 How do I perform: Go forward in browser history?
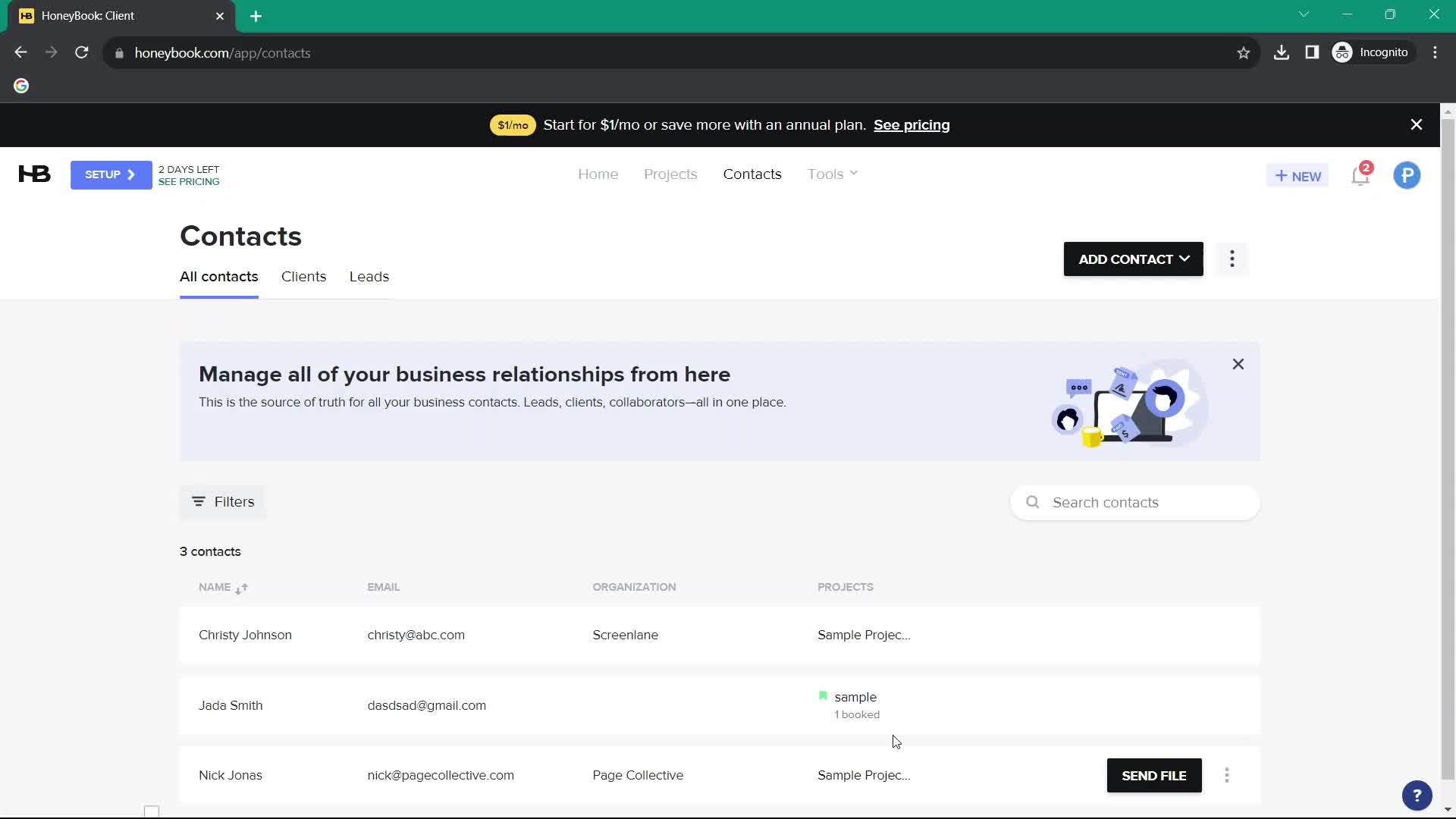pos(52,53)
